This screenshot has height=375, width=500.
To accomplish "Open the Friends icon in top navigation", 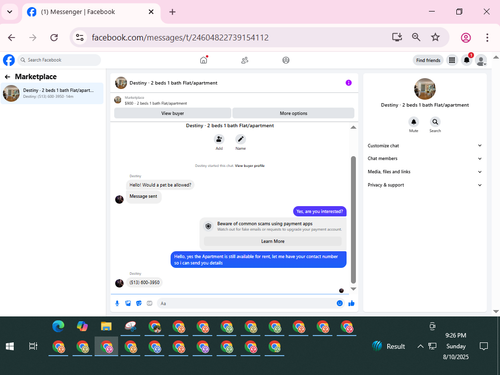I will pos(245,60).
